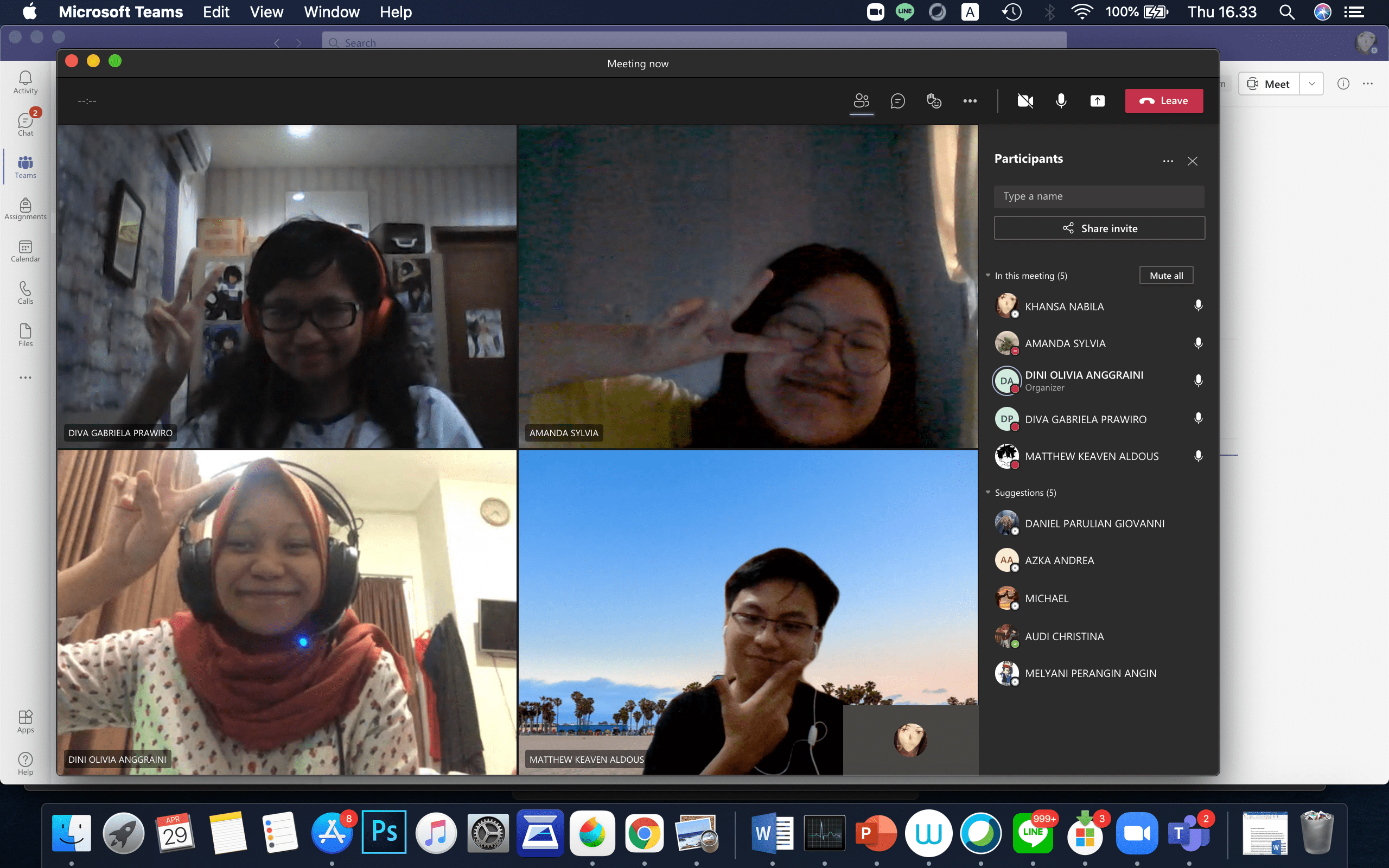Image resolution: width=1389 pixels, height=868 pixels.
Task: Mute Matthew Keaven Aldous's microphone
Action: pyautogui.click(x=1199, y=456)
